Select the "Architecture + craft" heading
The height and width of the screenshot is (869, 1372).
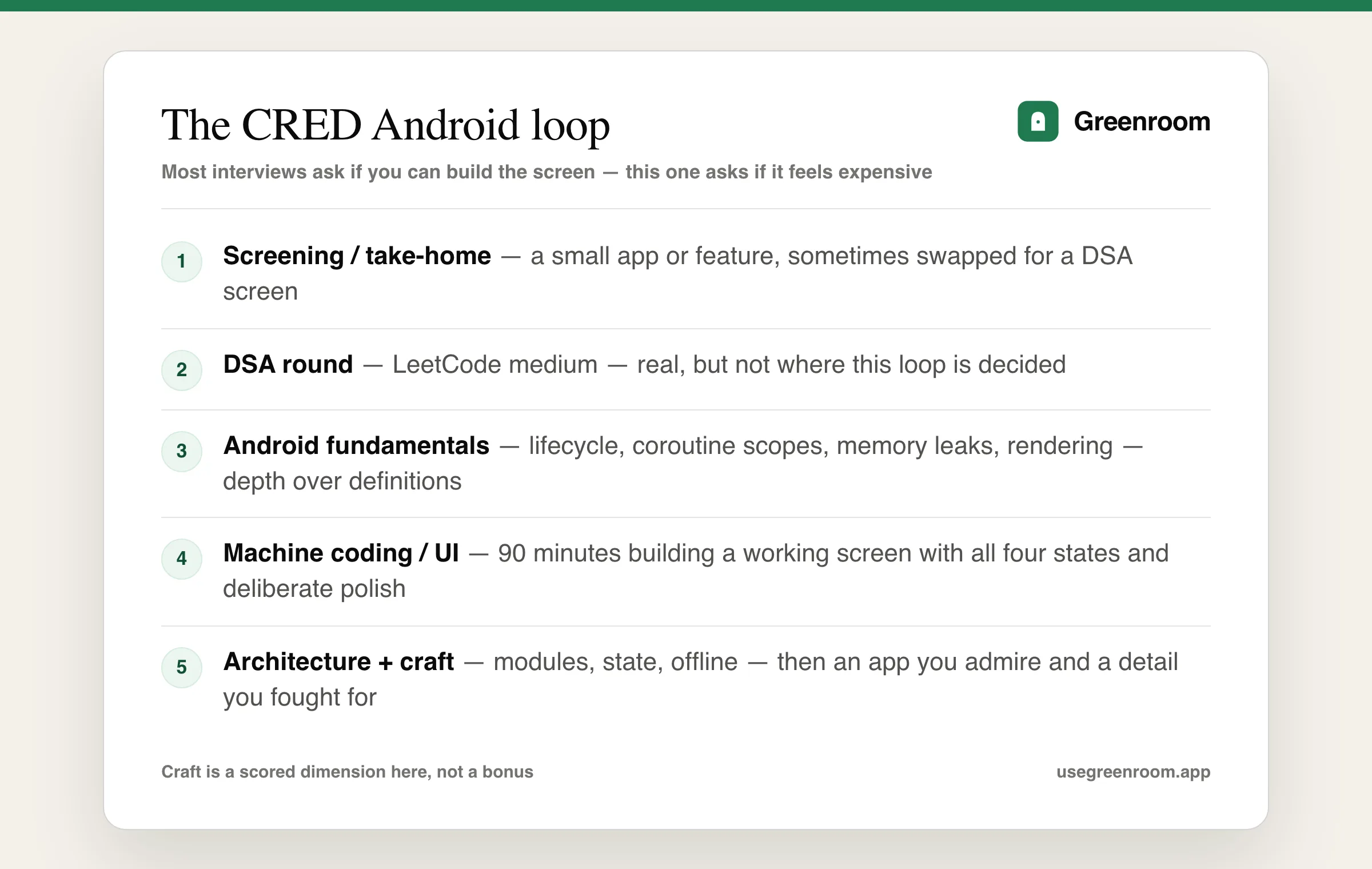tap(339, 662)
